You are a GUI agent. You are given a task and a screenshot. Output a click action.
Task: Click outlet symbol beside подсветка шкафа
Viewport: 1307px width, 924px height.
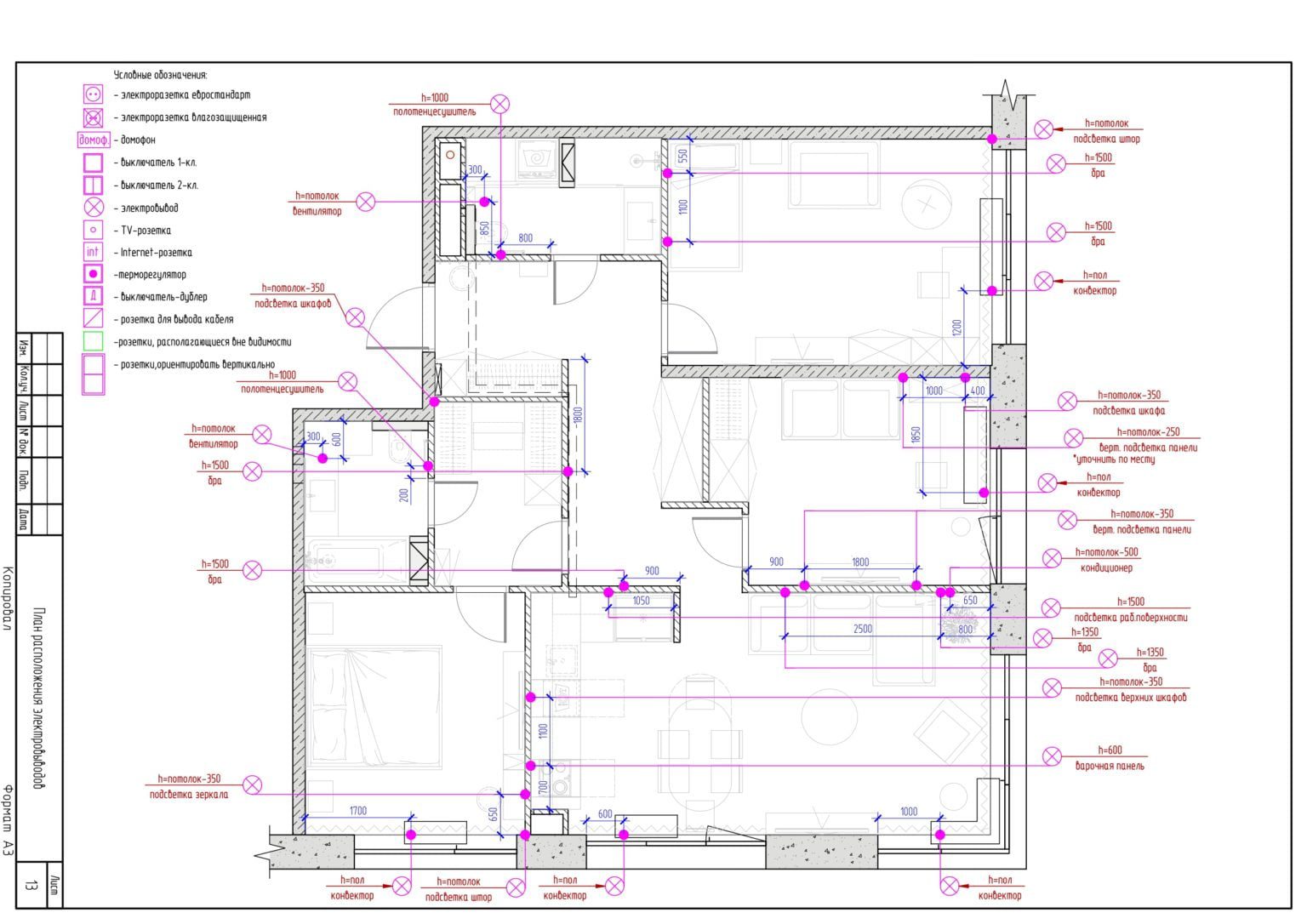tap(1067, 402)
